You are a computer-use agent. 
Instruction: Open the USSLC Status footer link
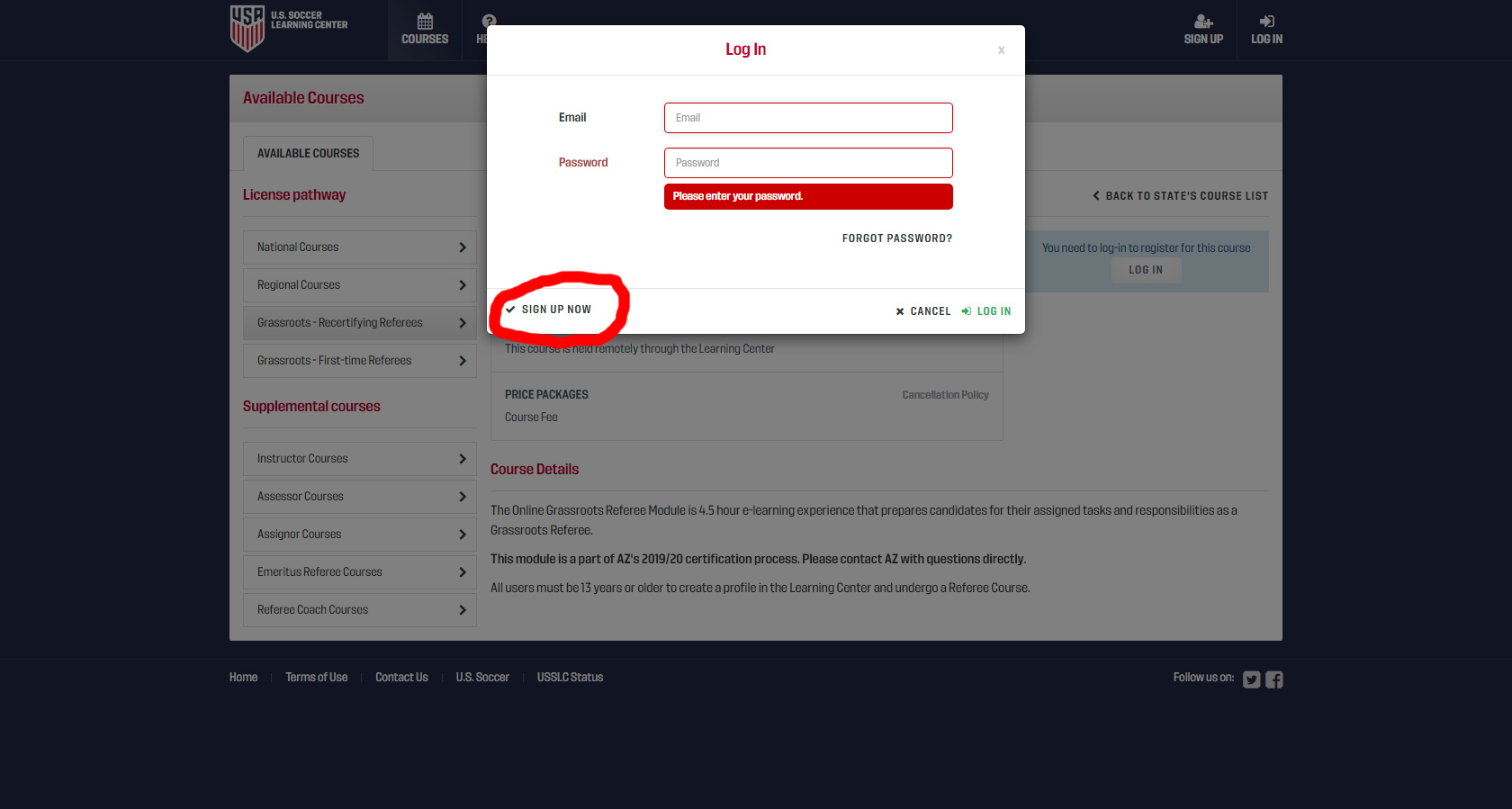pyautogui.click(x=570, y=678)
